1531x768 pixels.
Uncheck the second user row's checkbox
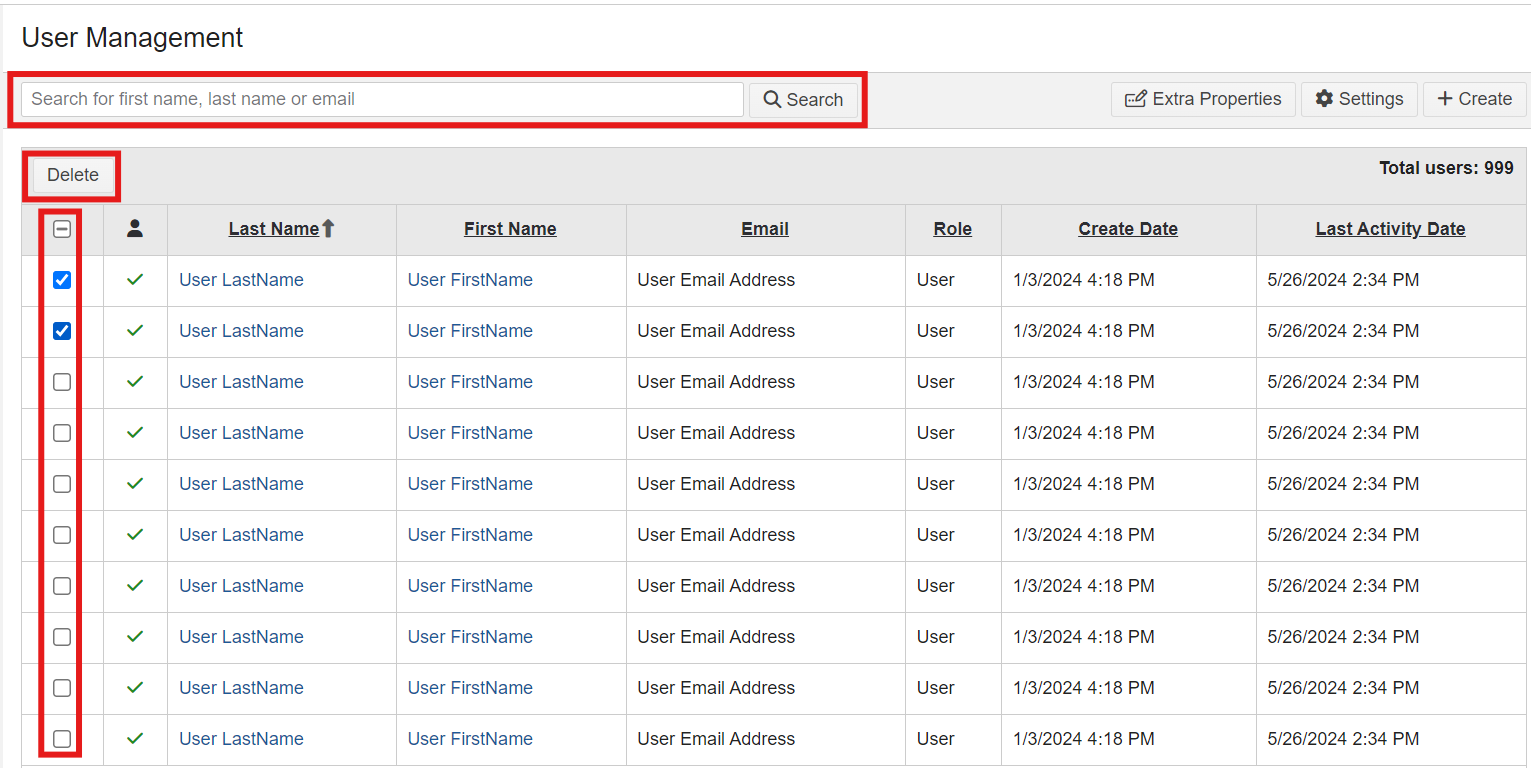[61, 331]
